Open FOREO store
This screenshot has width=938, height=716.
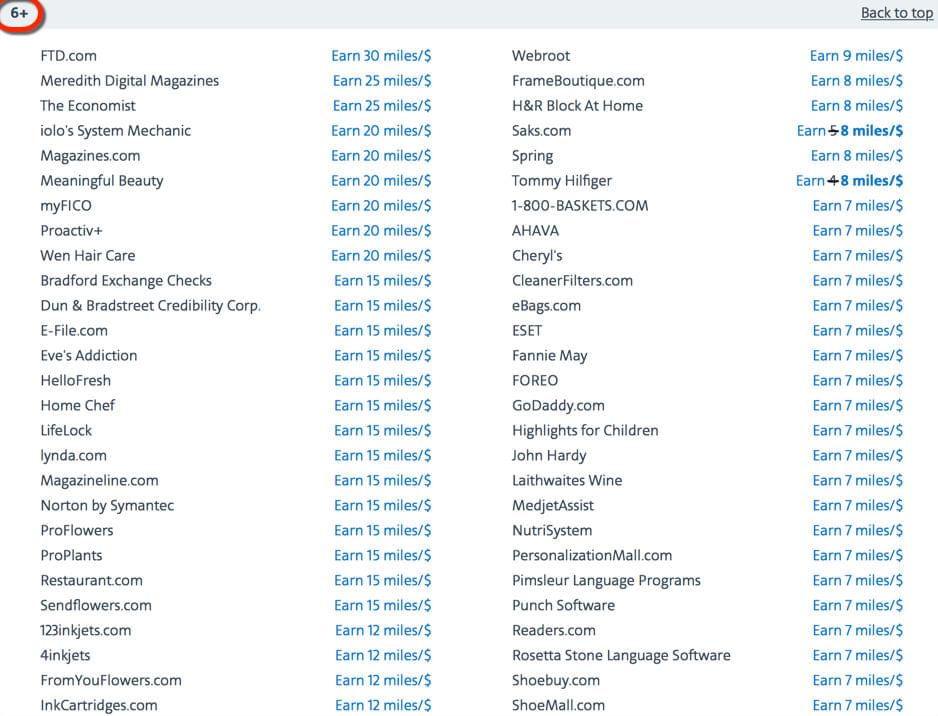point(535,381)
